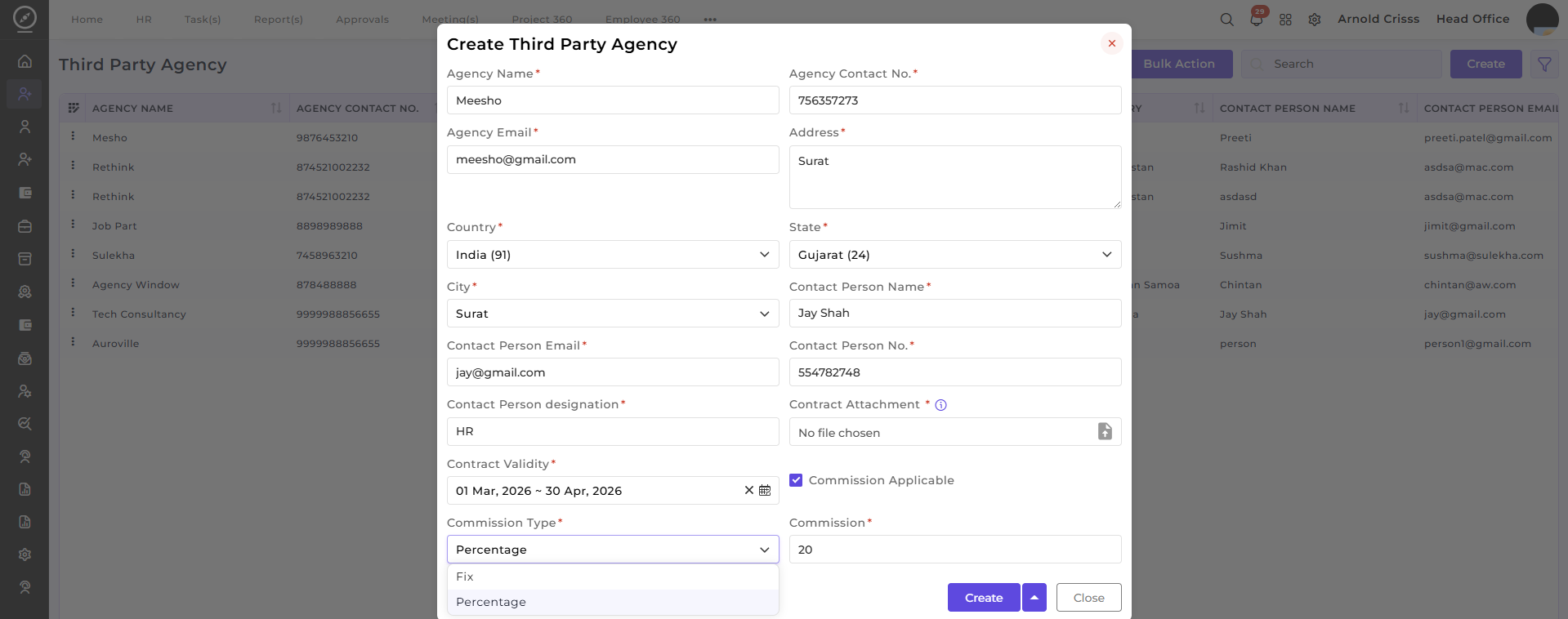Open Employee 360 menu
Viewport: 1568px width, 619px height.
pyautogui.click(x=642, y=20)
